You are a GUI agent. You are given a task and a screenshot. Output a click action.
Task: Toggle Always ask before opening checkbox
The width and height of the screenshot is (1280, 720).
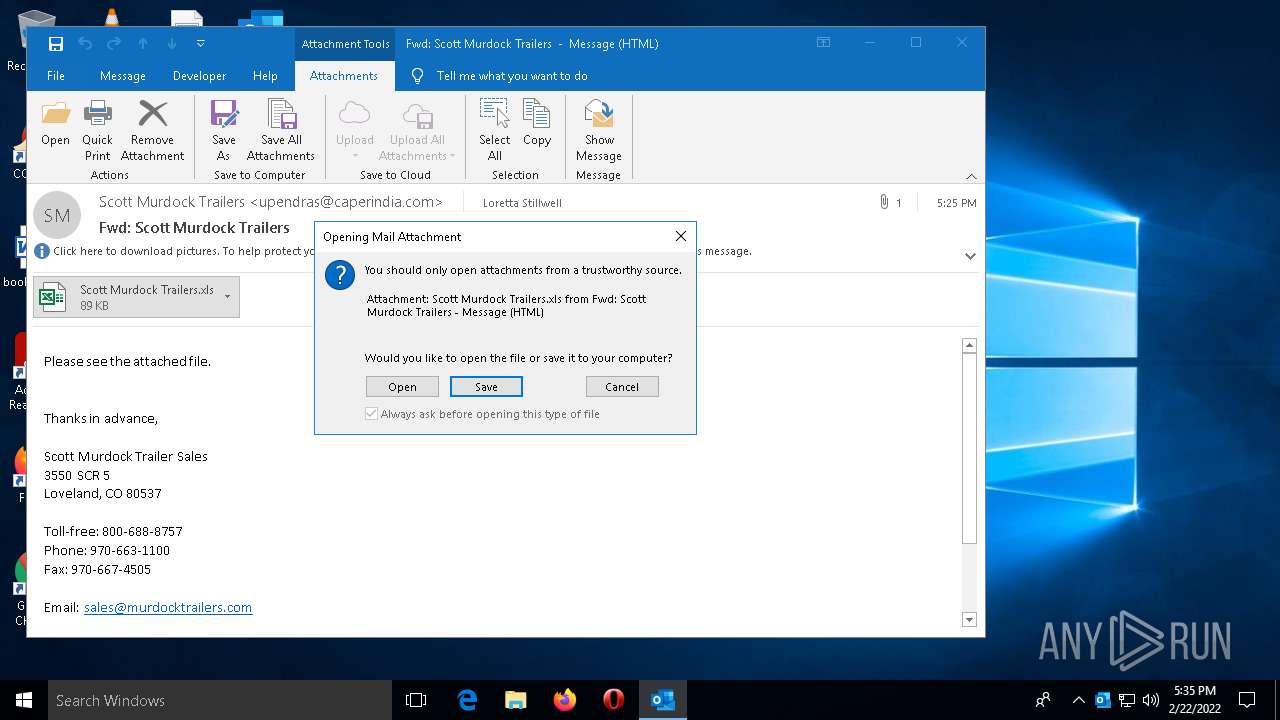pyautogui.click(x=371, y=414)
